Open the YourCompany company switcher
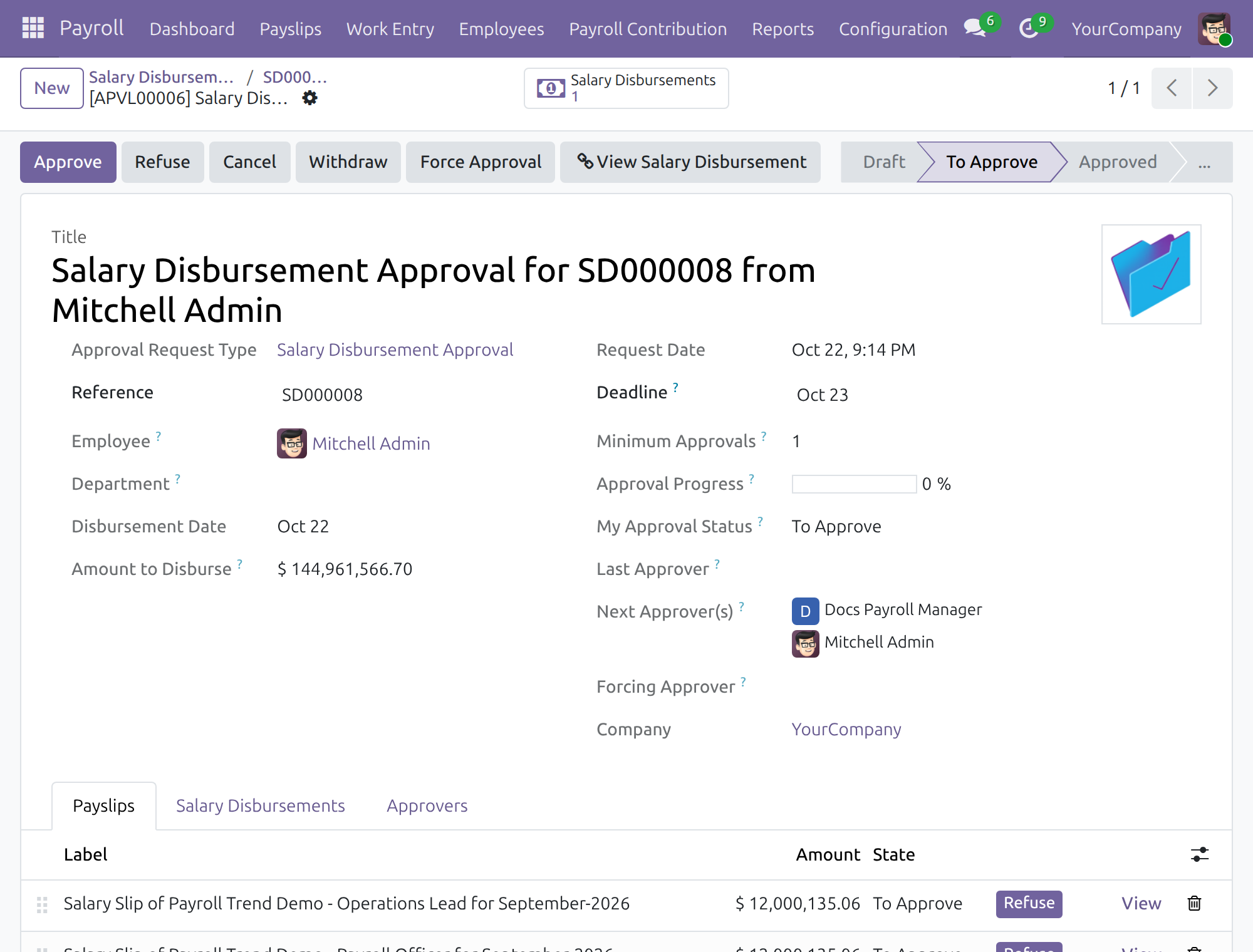Viewport: 1253px width, 952px height. (x=1126, y=29)
